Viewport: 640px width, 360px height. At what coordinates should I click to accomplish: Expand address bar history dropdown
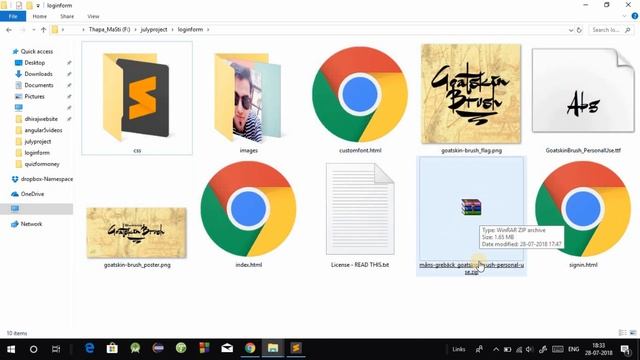pyautogui.click(x=571, y=30)
